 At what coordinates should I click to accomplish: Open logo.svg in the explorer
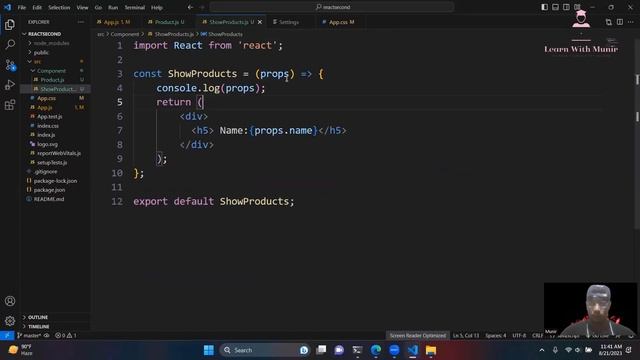pos(47,144)
